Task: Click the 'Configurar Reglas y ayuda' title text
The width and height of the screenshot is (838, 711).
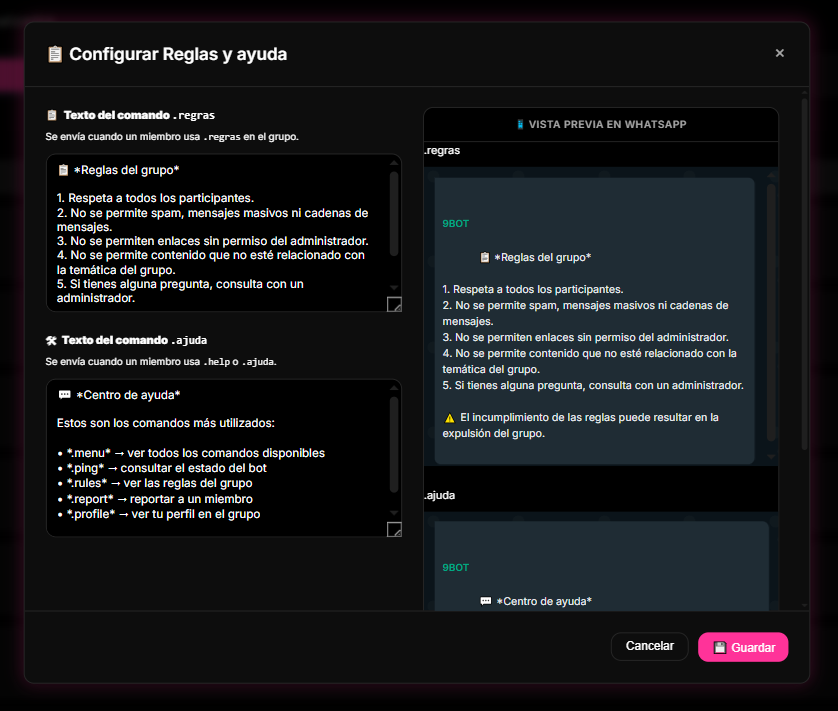Action: [x=178, y=54]
